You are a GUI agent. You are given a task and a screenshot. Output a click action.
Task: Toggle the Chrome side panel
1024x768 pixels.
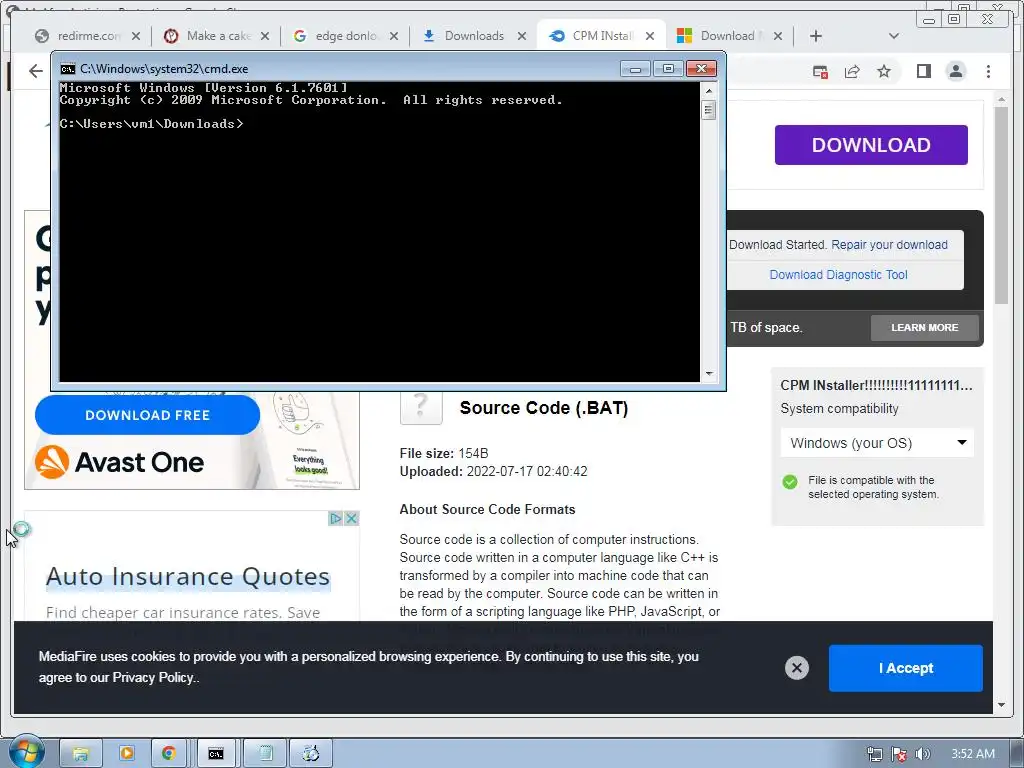tap(923, 71)
